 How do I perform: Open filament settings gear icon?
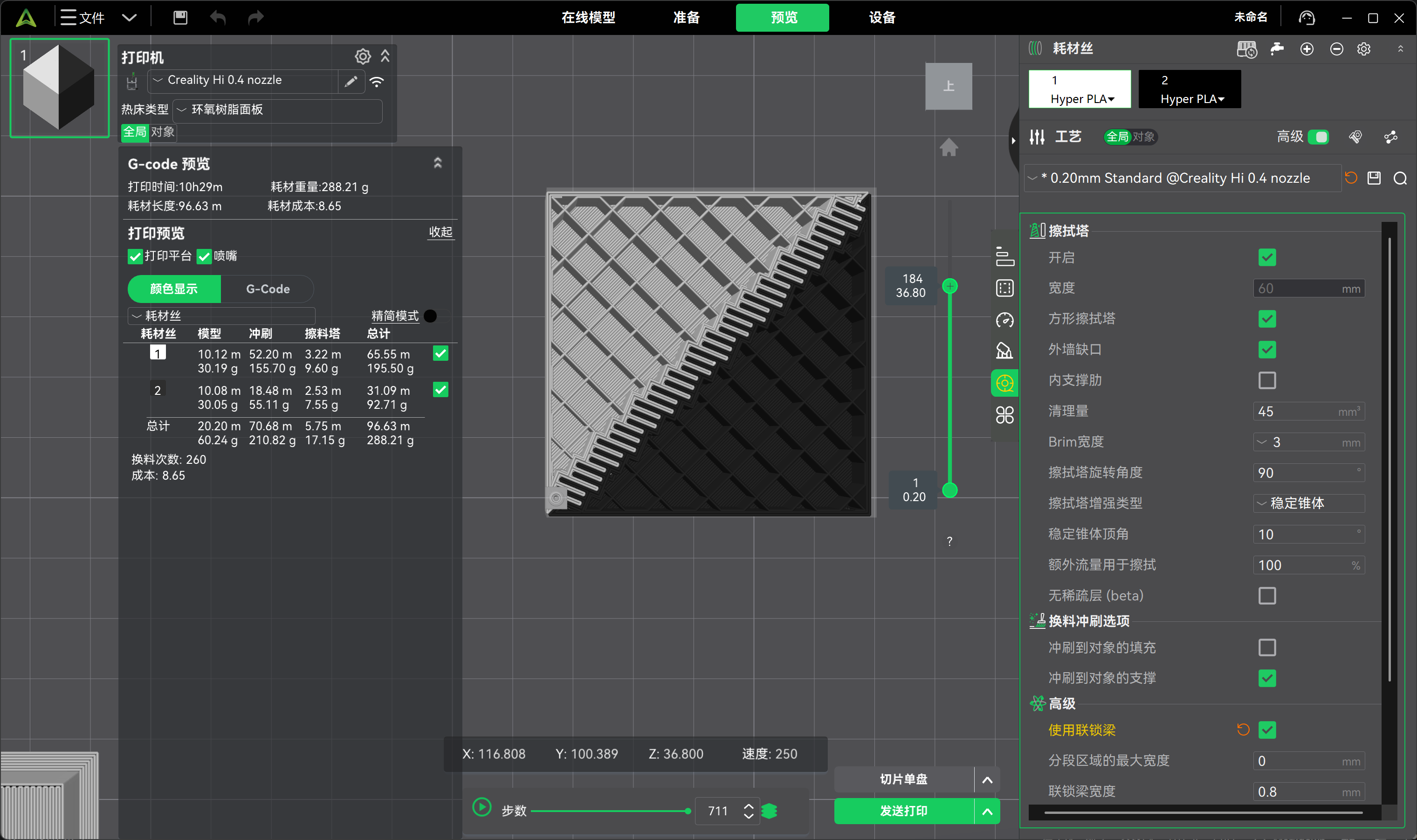[1364, 49]
